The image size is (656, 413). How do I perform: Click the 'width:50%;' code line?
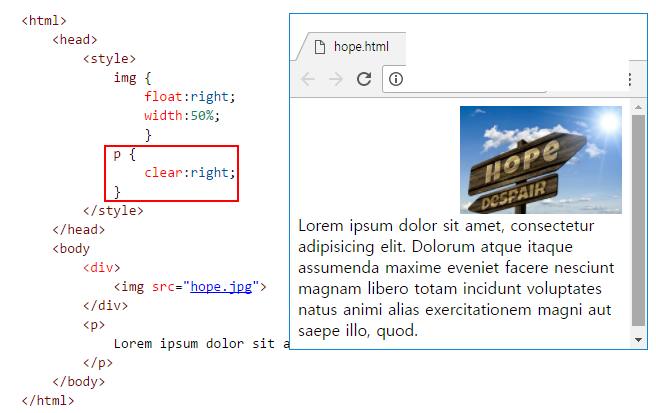[x=182, y=115]
